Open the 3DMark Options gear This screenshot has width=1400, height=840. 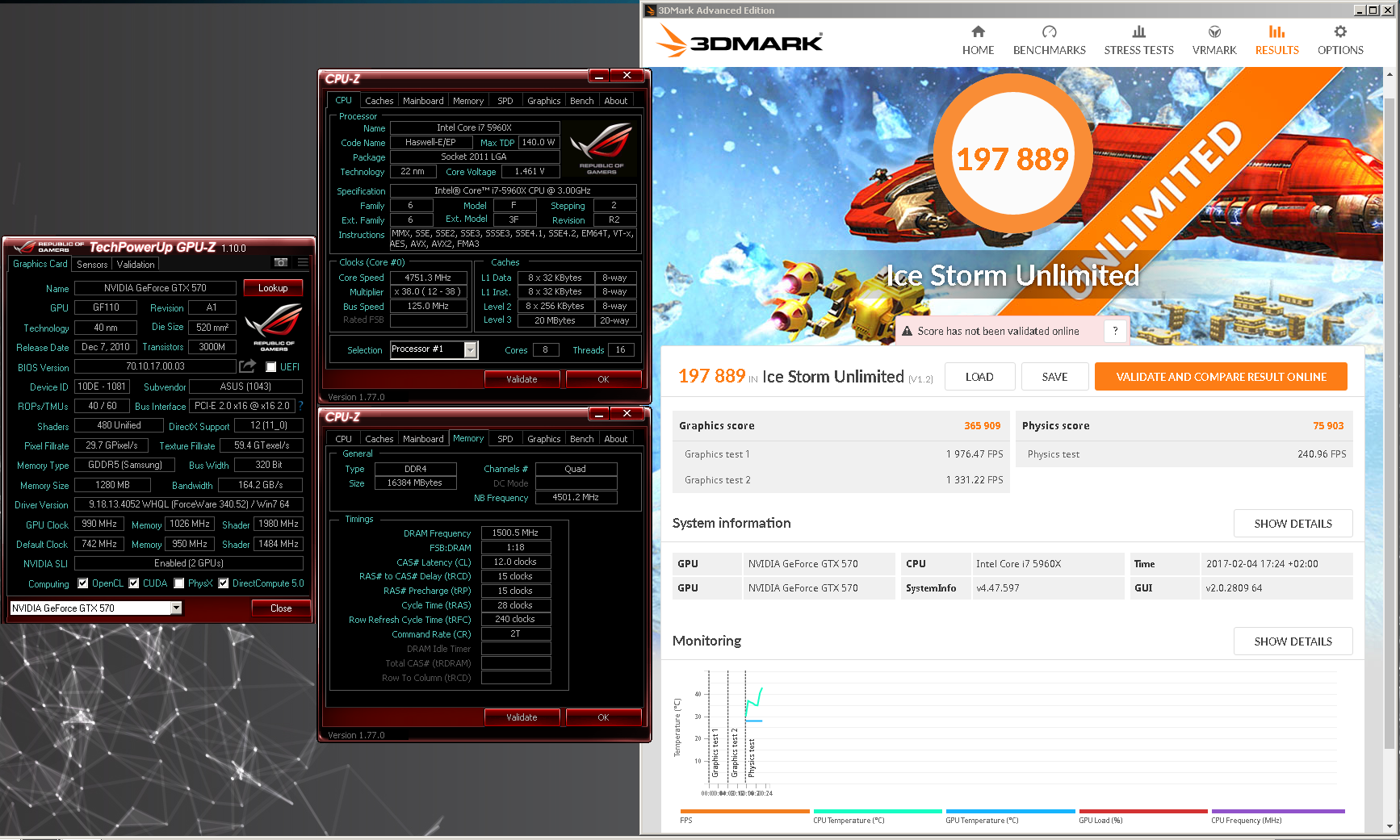coord(1340,40)
